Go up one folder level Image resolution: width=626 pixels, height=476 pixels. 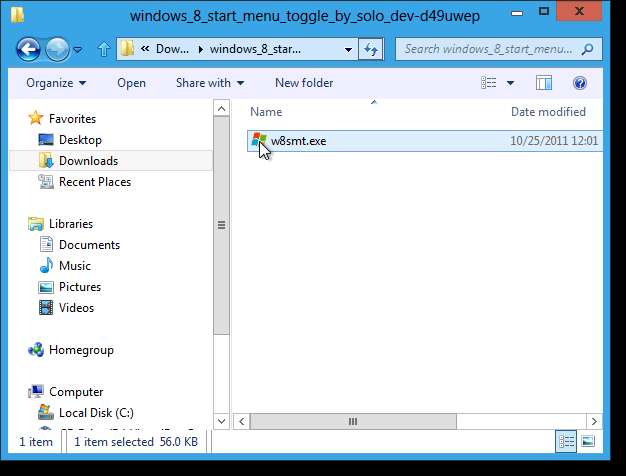(x=104, y=49)
